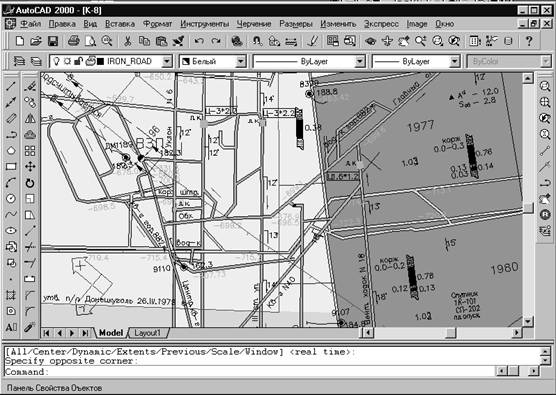
Task: Switch to the Layout1 tab
Action: click(148, 333)
